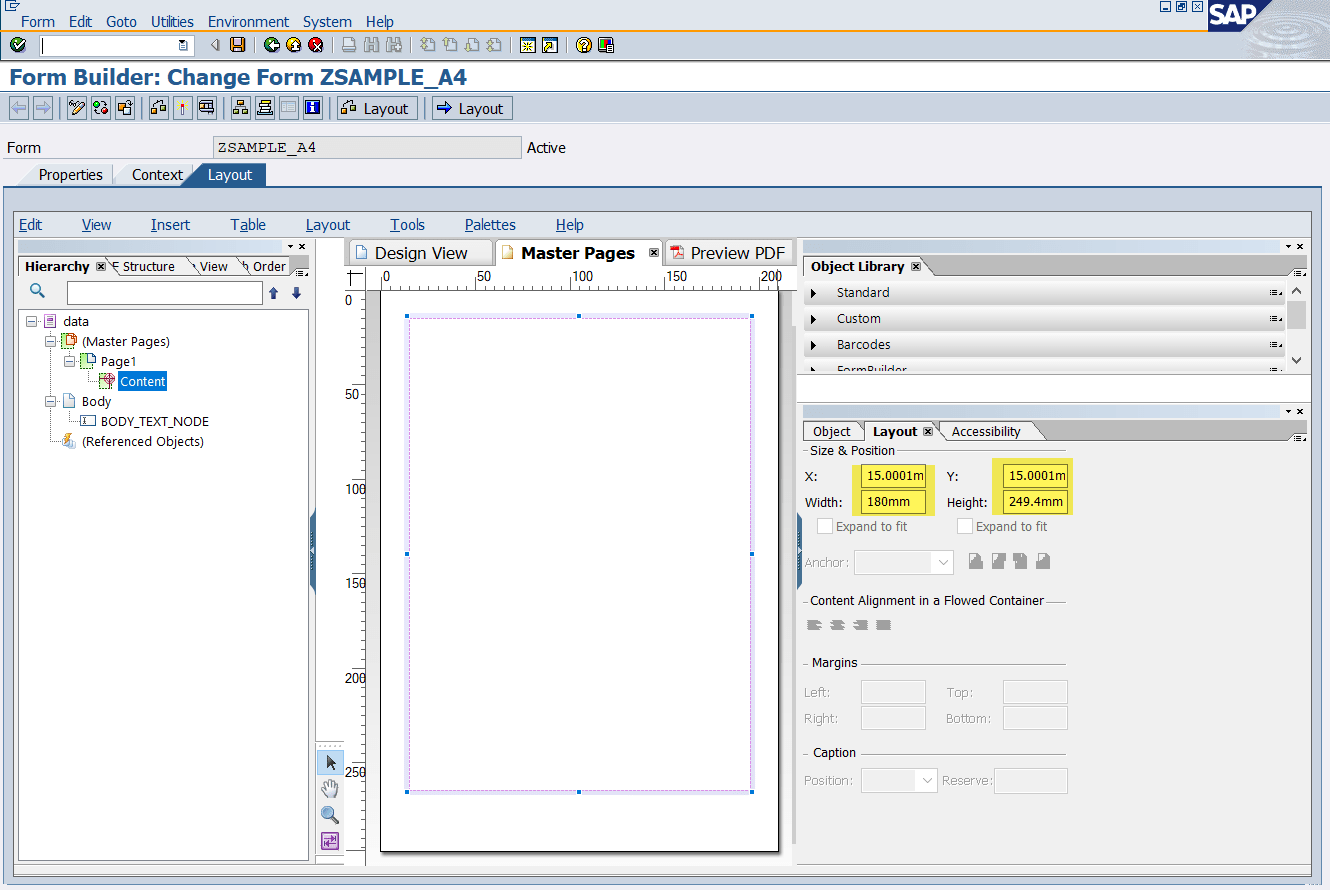Open the Accessibility palette tab
1330x890 pixels.
click(986, 432)
